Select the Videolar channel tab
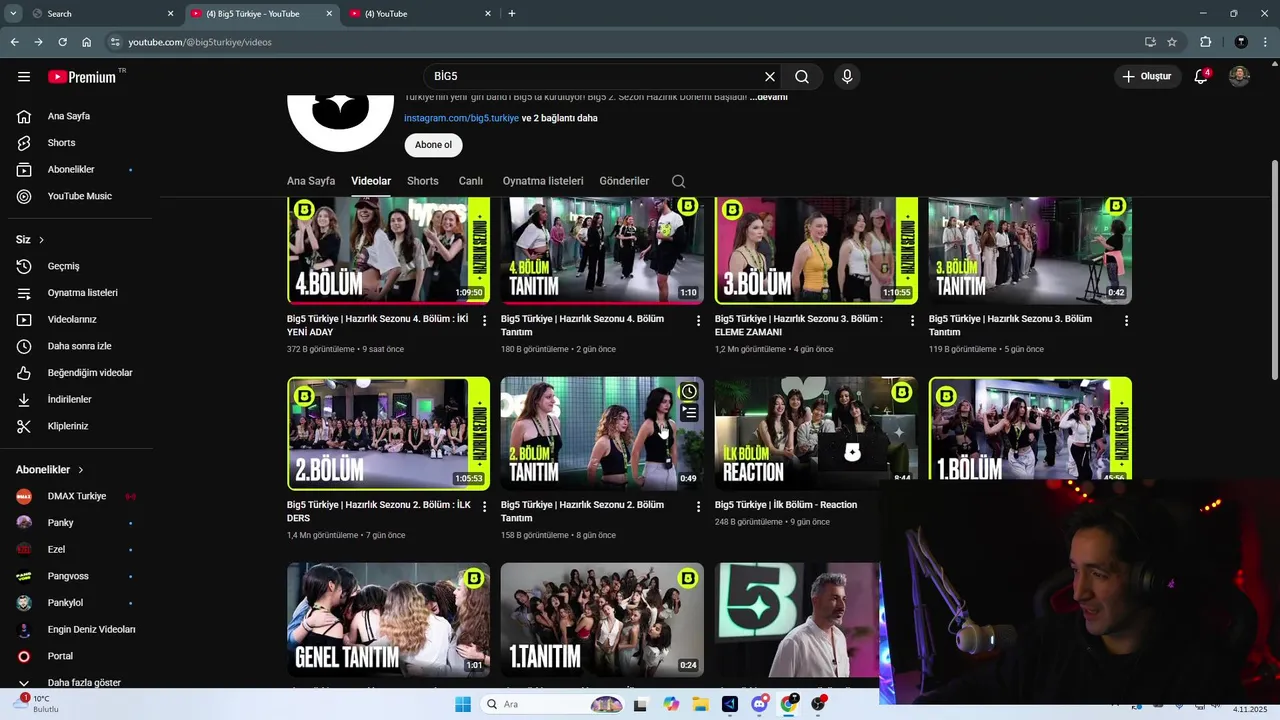 tap(371, 181)
